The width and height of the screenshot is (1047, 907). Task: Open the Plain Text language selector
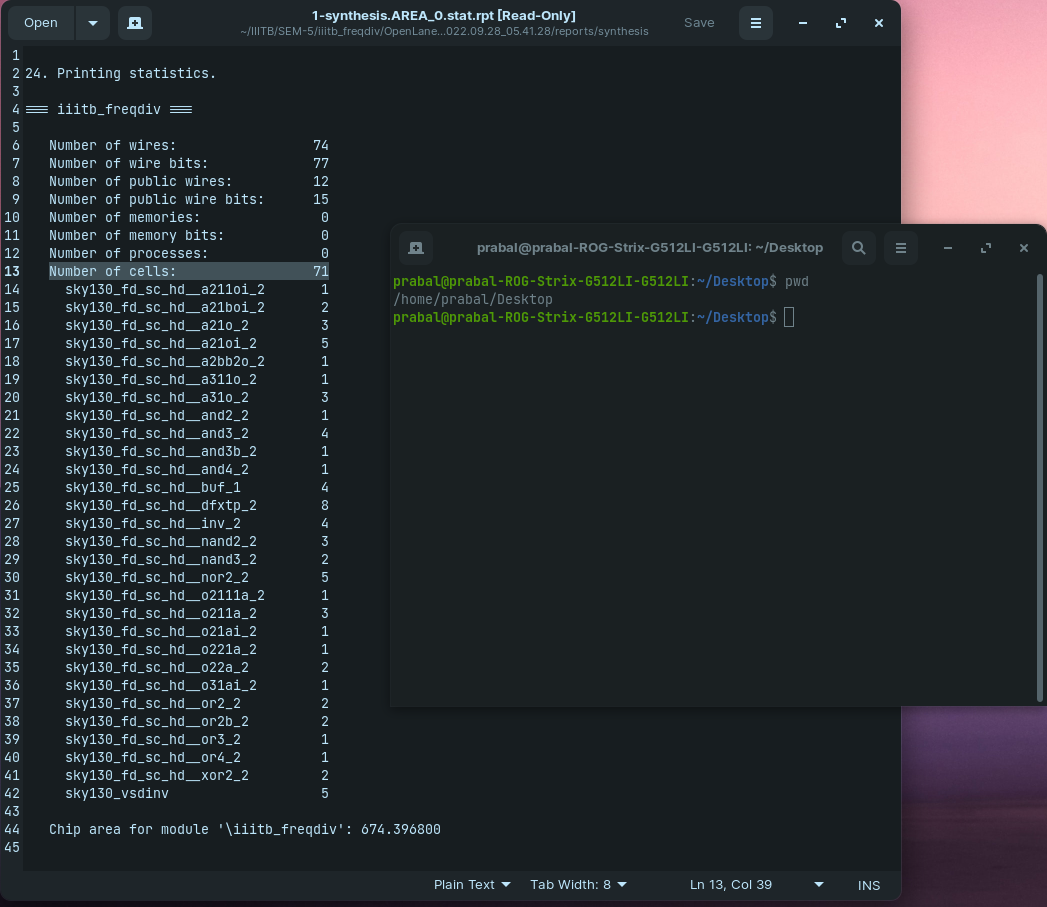(x=470, y=884)
